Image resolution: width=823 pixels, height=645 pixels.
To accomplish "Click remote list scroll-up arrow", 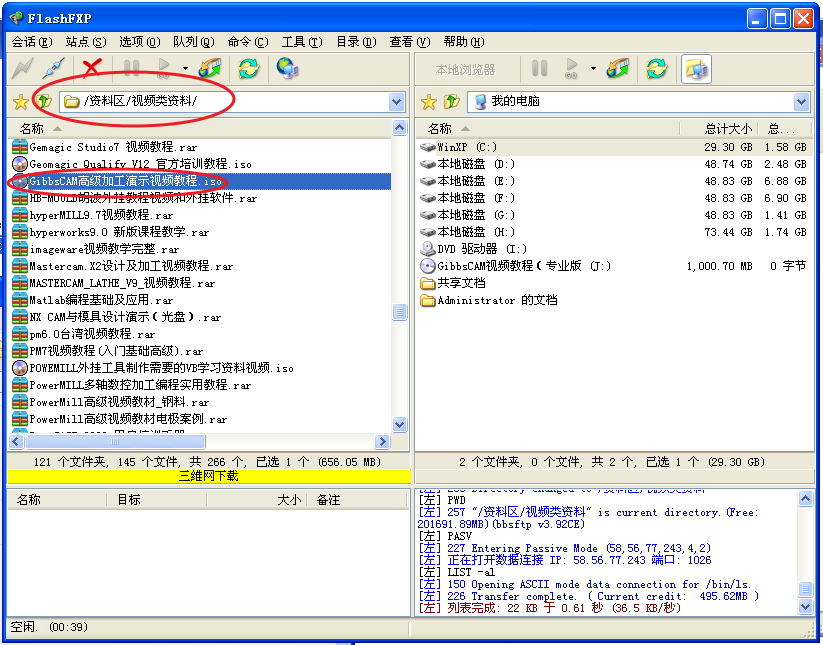I will (x=399, y=128).
